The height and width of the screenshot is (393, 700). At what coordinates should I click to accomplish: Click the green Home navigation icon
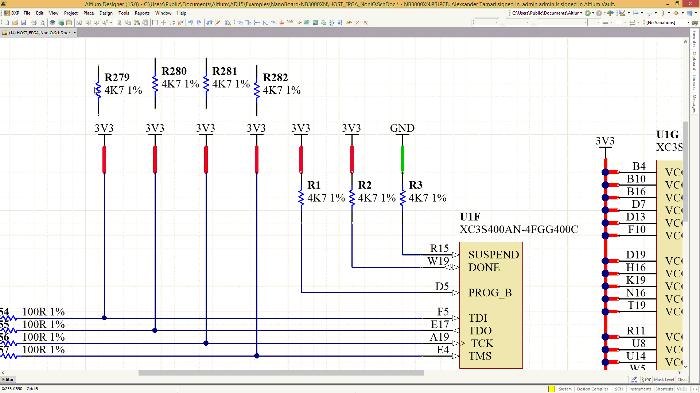coord(609,13)
